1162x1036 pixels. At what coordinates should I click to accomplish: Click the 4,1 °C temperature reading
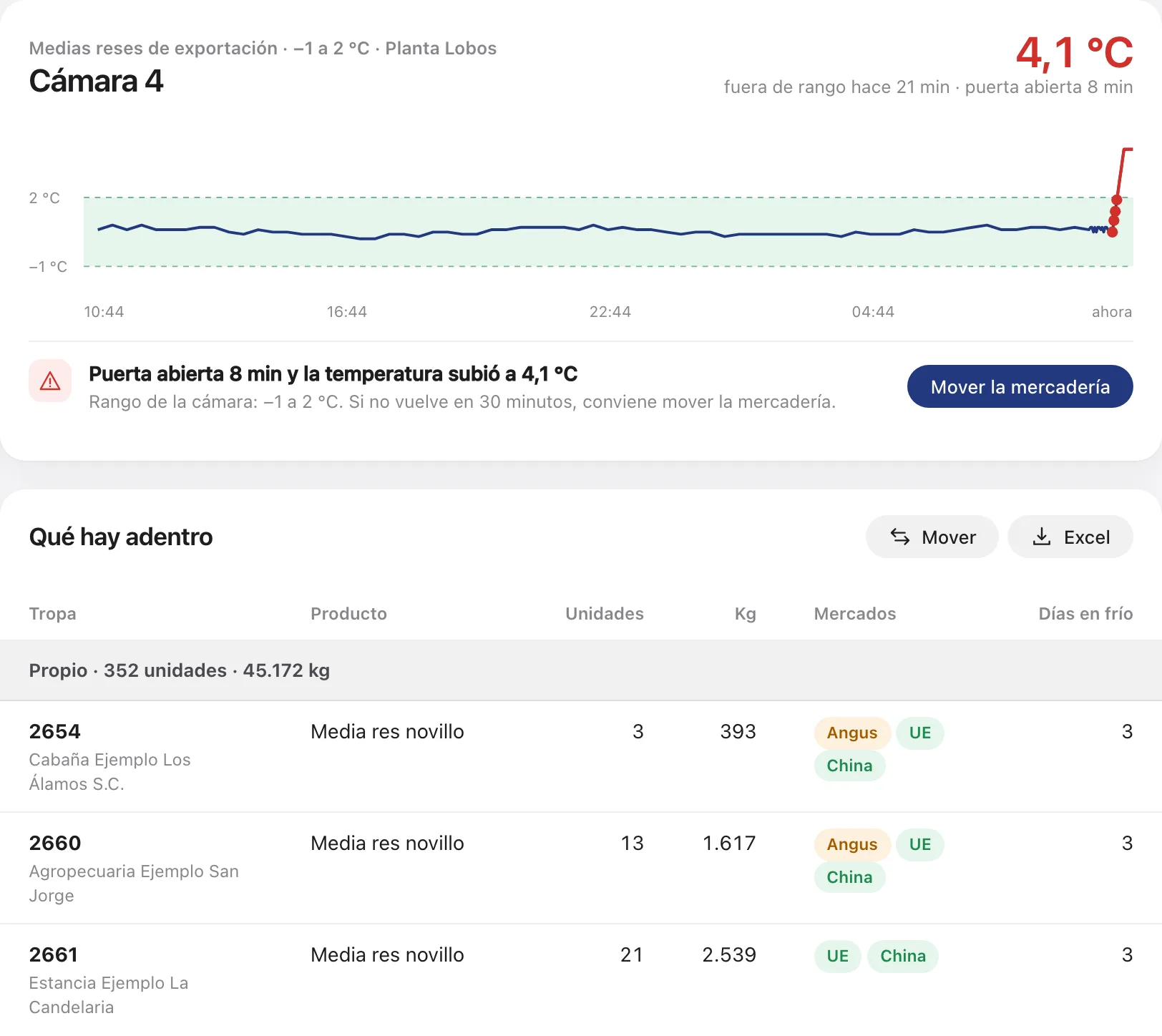1074,53
